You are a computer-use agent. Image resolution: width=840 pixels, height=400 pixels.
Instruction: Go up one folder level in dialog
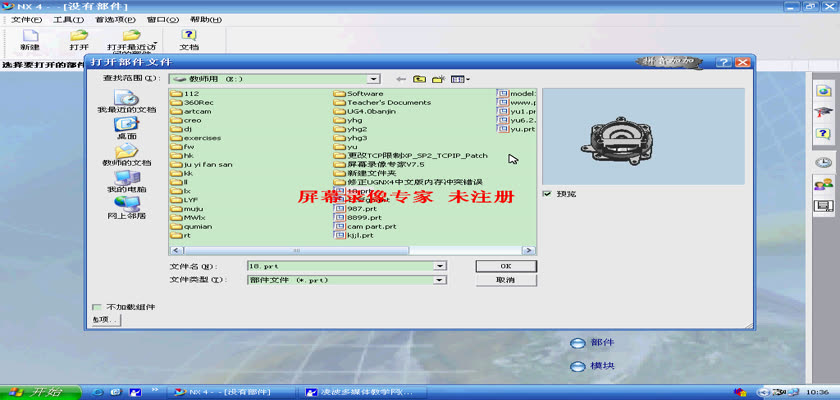coord(419,79)
